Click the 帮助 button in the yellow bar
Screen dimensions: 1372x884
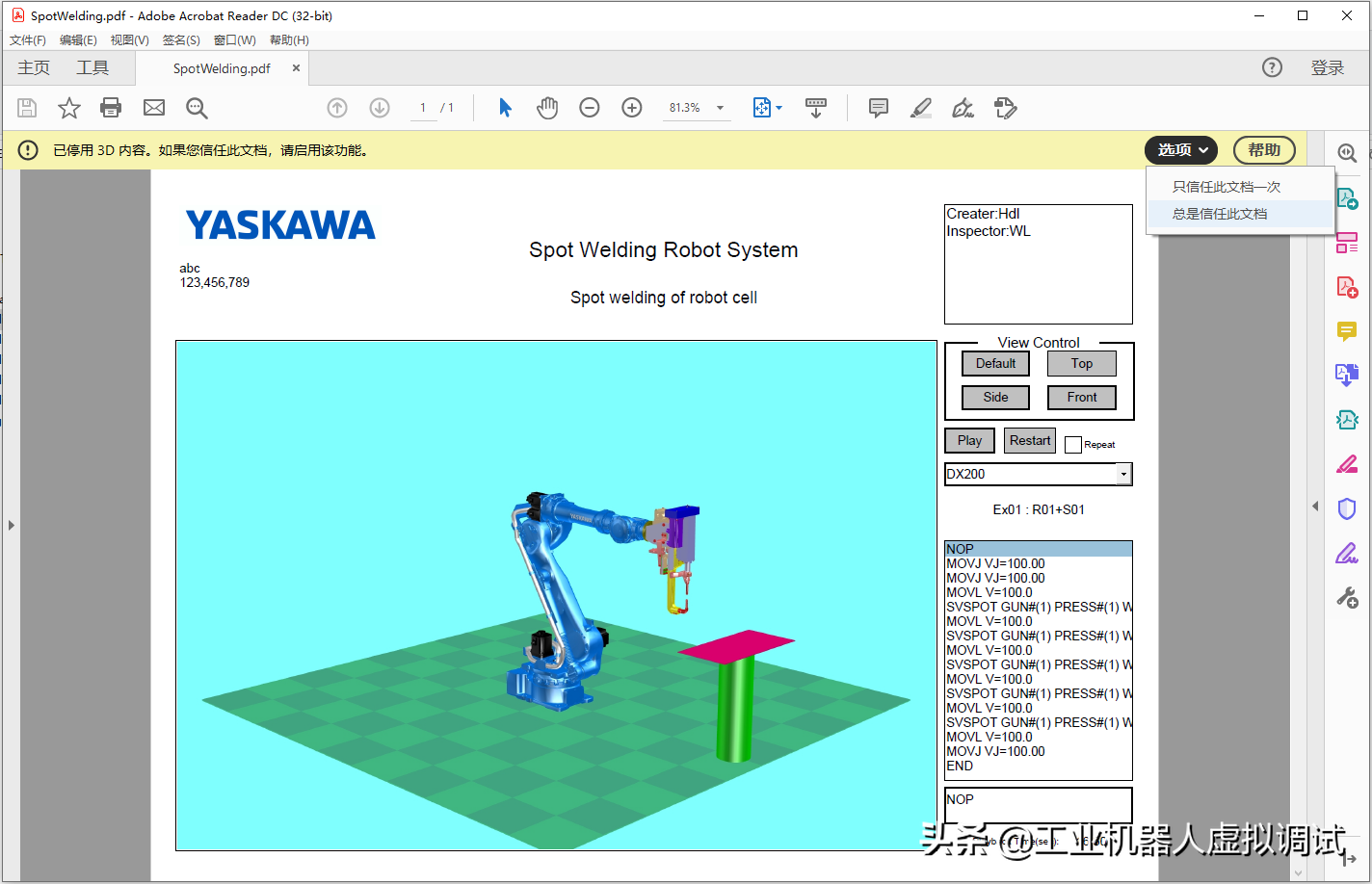1264,150
